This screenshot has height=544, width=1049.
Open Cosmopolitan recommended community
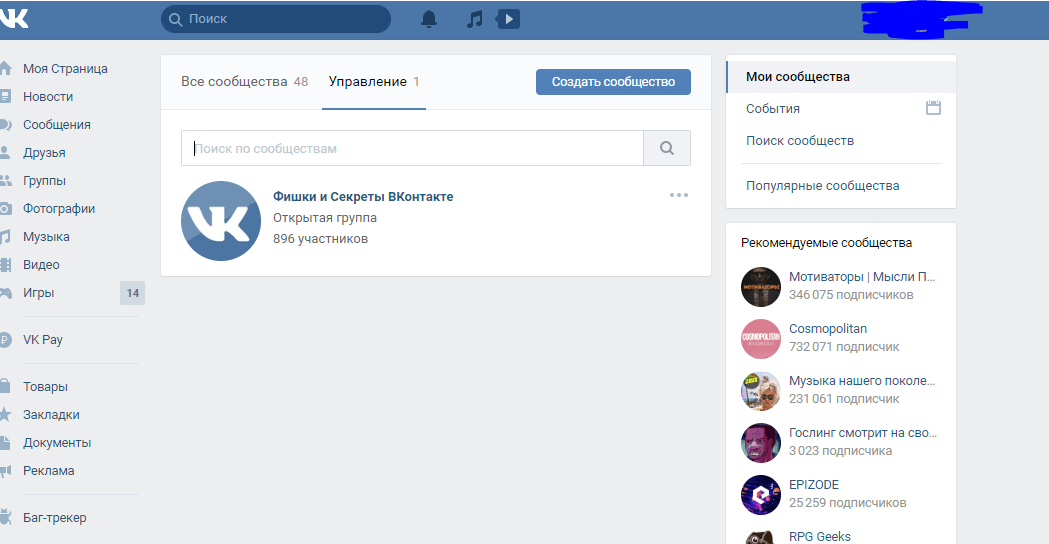pyautogui.click(x=828, y=329)
